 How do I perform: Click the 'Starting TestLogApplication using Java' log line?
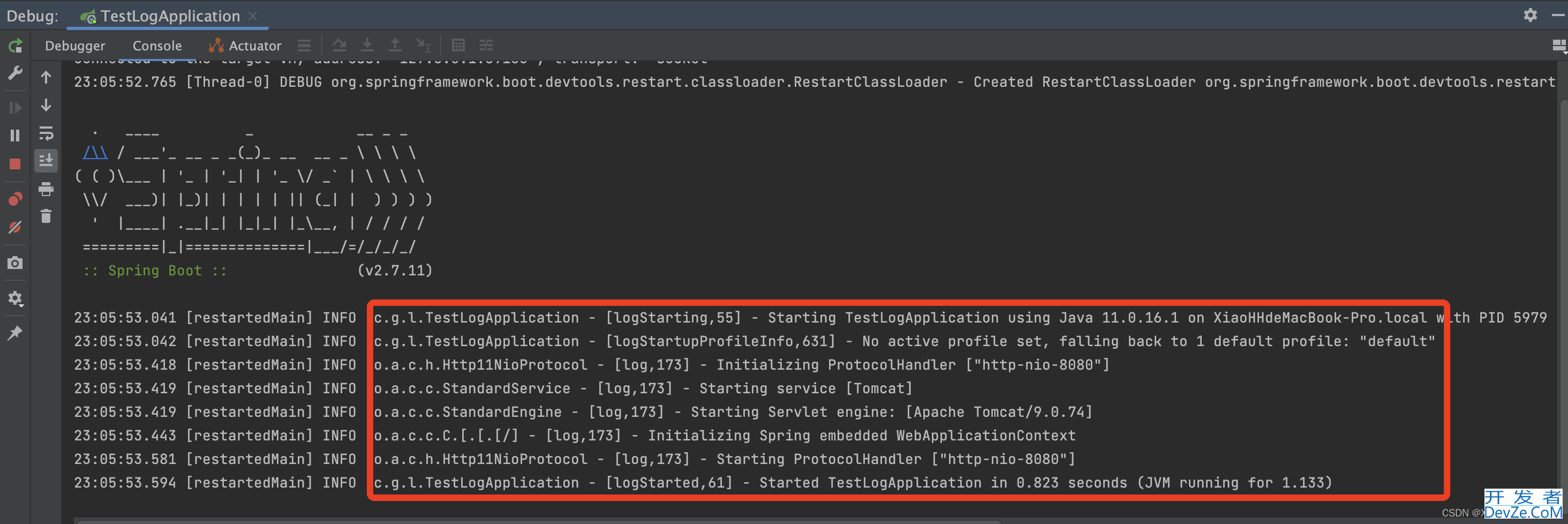tap(810, 318)
